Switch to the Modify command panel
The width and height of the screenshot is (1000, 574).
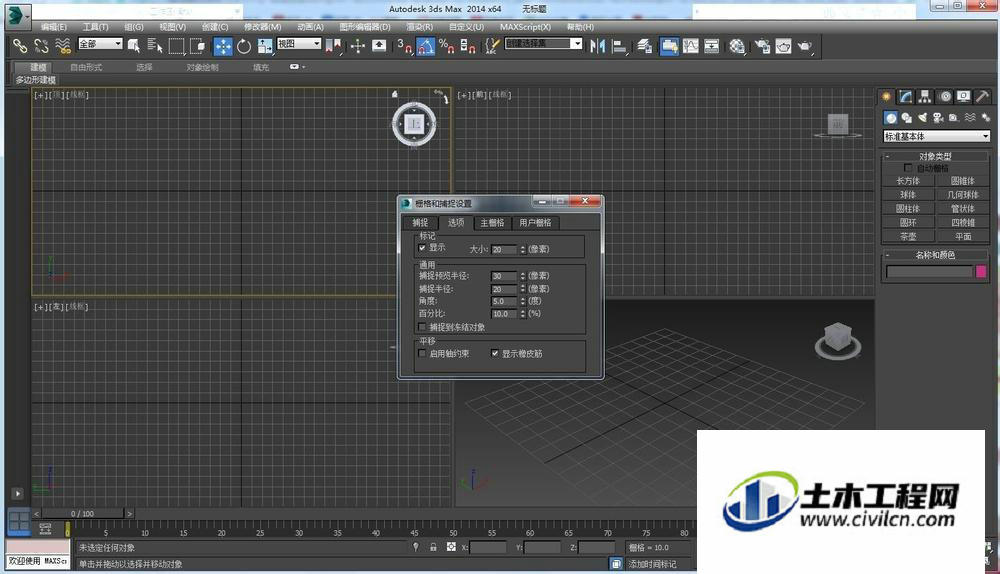[x=906, y=96]
